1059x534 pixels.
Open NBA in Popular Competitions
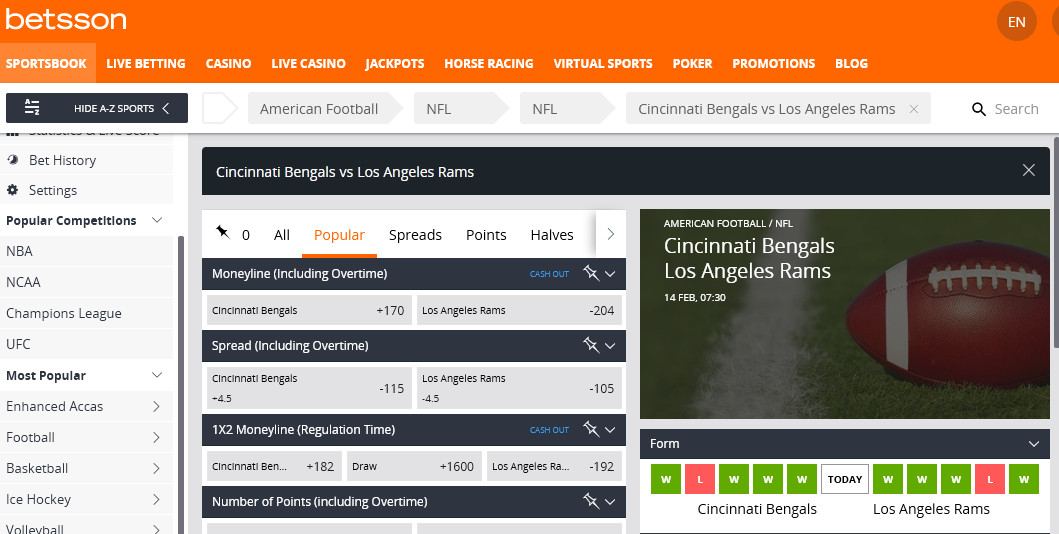[x=86, y=251]
